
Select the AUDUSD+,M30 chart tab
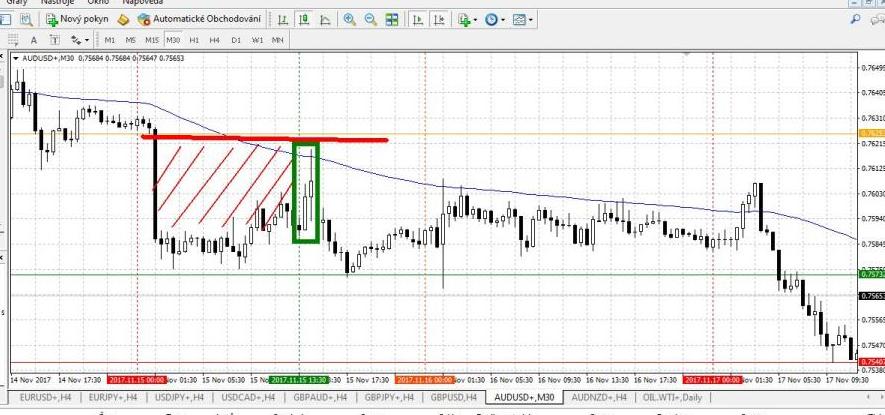pos(524,397)
